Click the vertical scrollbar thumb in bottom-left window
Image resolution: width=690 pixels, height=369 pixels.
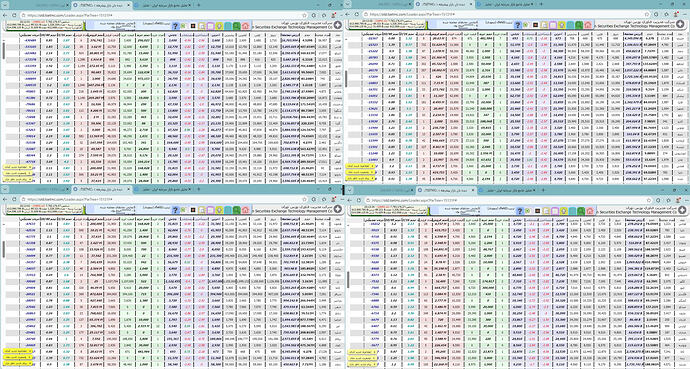4,249
